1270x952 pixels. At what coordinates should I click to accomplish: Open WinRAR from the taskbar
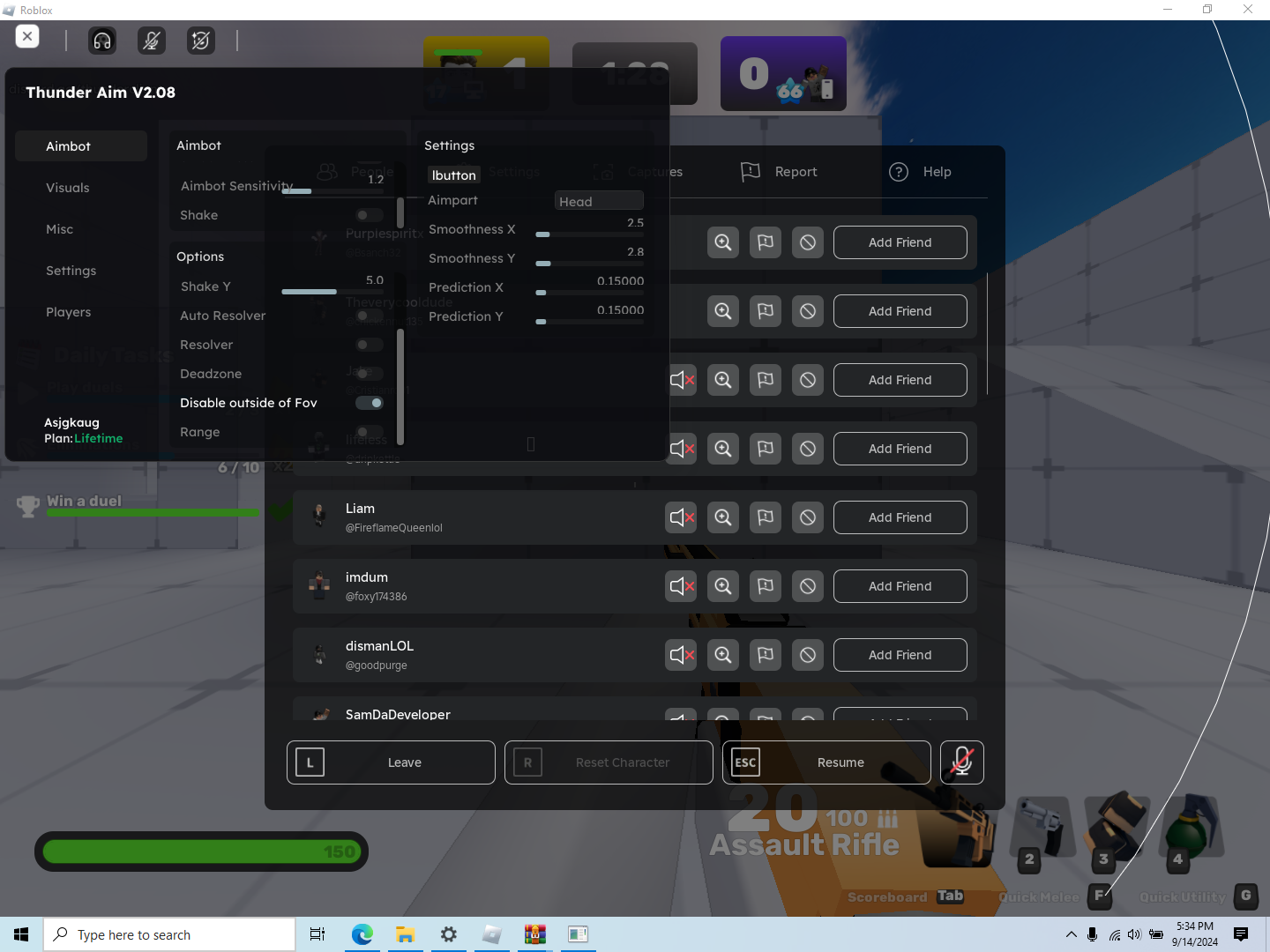[x=534, y=934]
